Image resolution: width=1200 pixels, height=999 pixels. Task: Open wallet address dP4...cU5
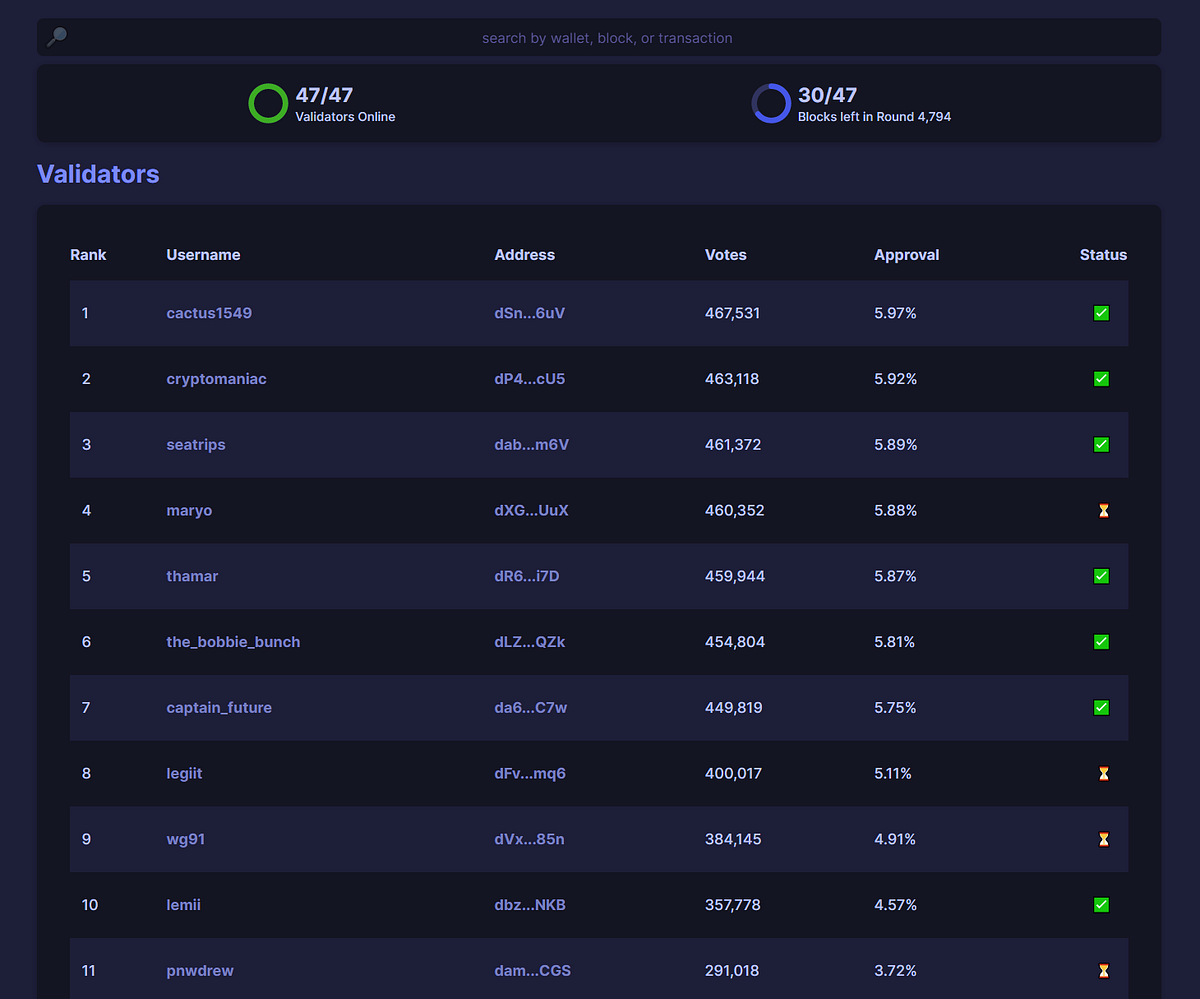click(x=530, y=379)
